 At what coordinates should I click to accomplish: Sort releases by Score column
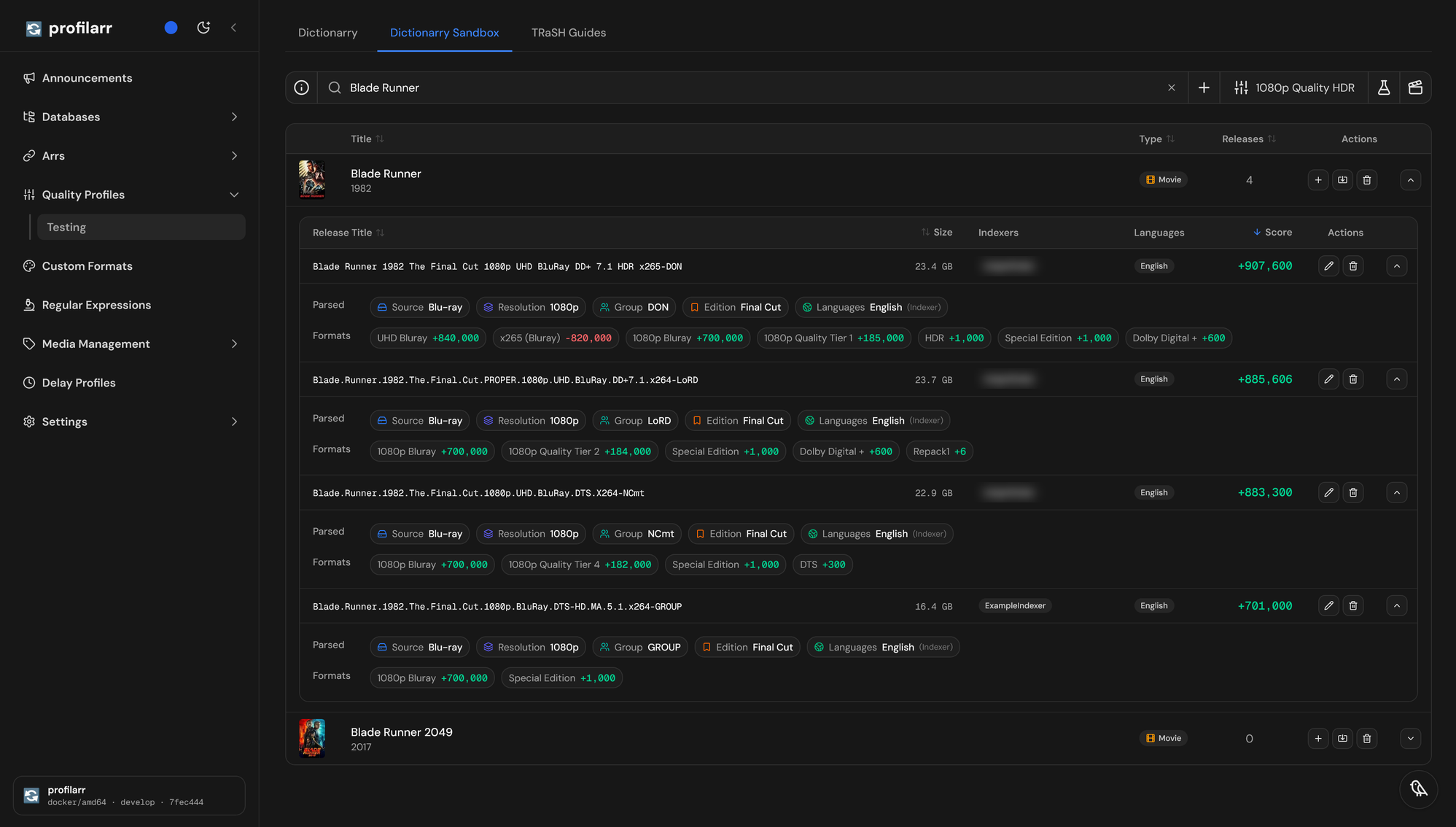tap(1272, 233)
